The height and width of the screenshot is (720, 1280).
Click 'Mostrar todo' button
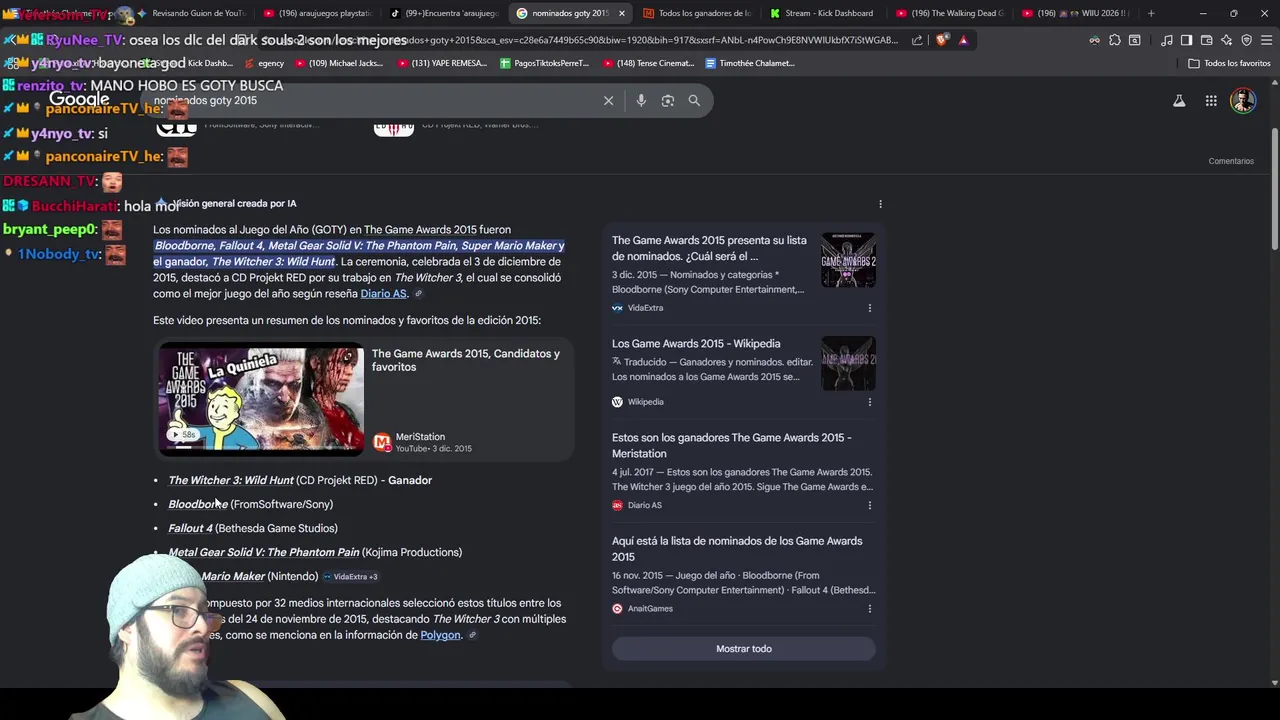(x=744, y=649)
